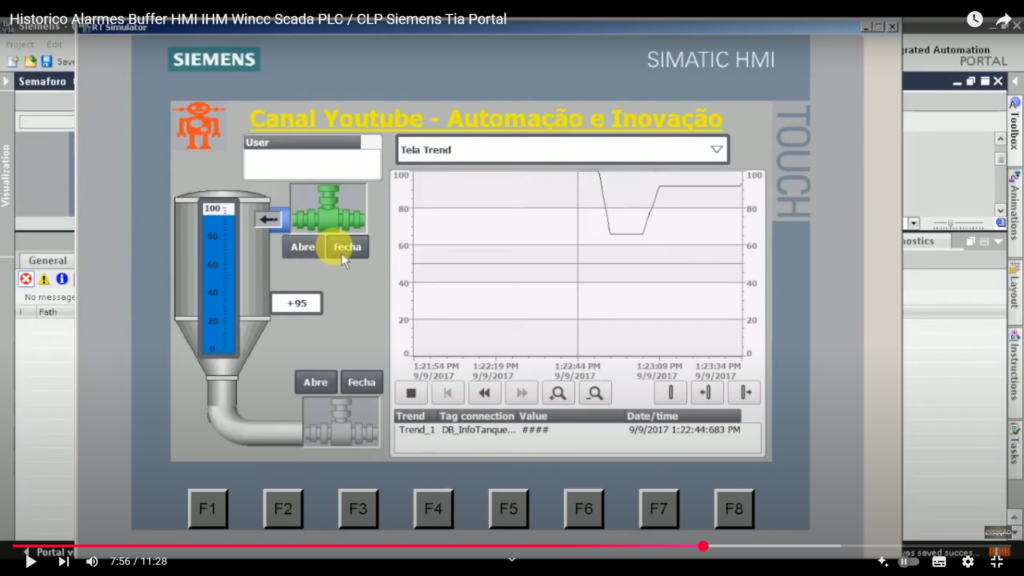Click the F5 HMI key

tap(509, 509)
